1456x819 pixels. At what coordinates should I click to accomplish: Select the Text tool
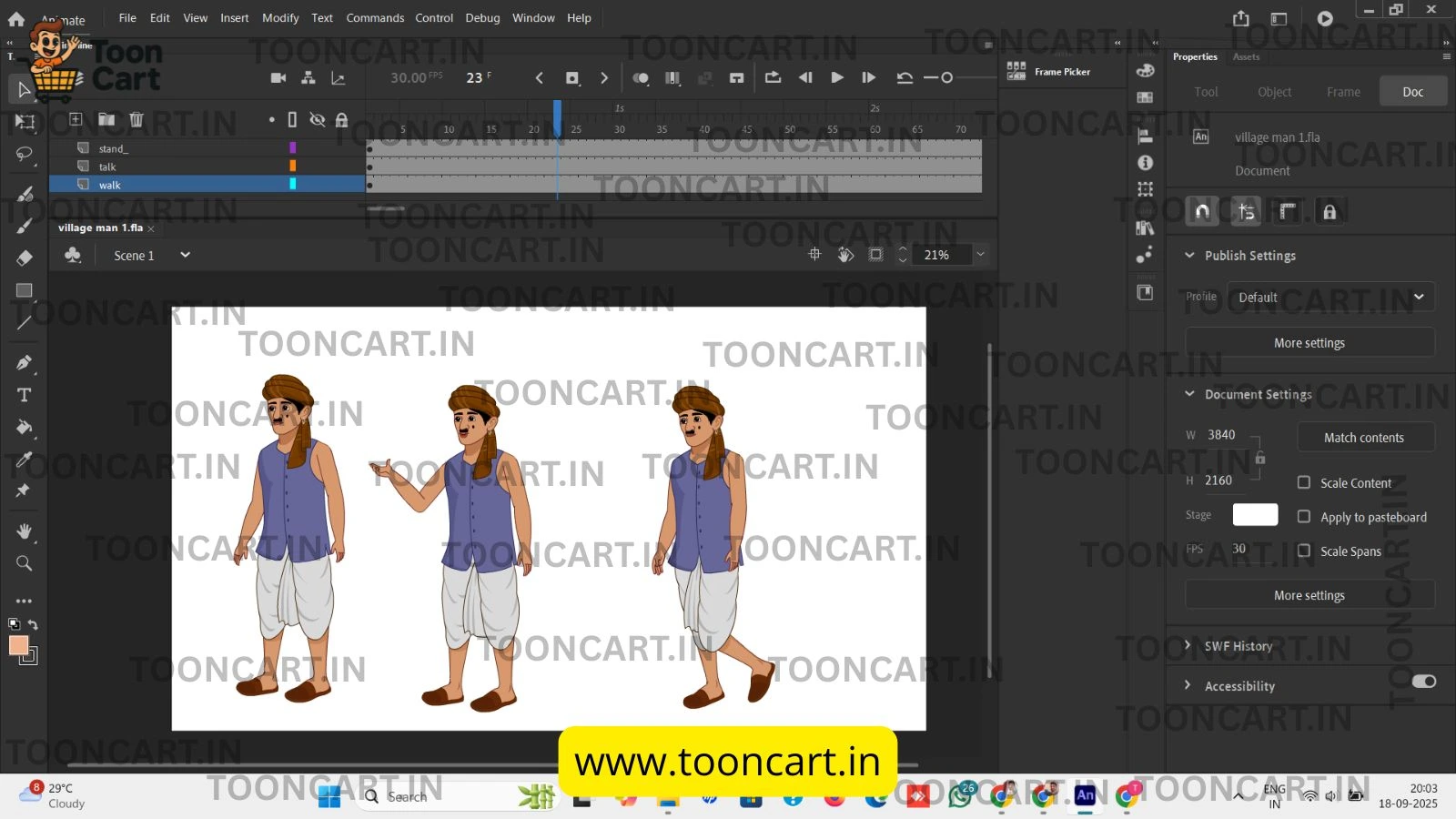(x=25, y=395)
